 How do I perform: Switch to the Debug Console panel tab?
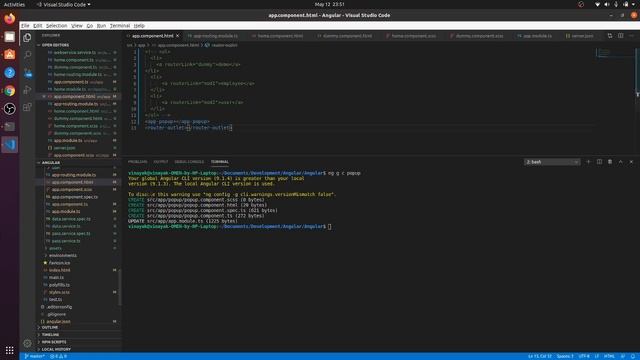(x=189, y=162)
